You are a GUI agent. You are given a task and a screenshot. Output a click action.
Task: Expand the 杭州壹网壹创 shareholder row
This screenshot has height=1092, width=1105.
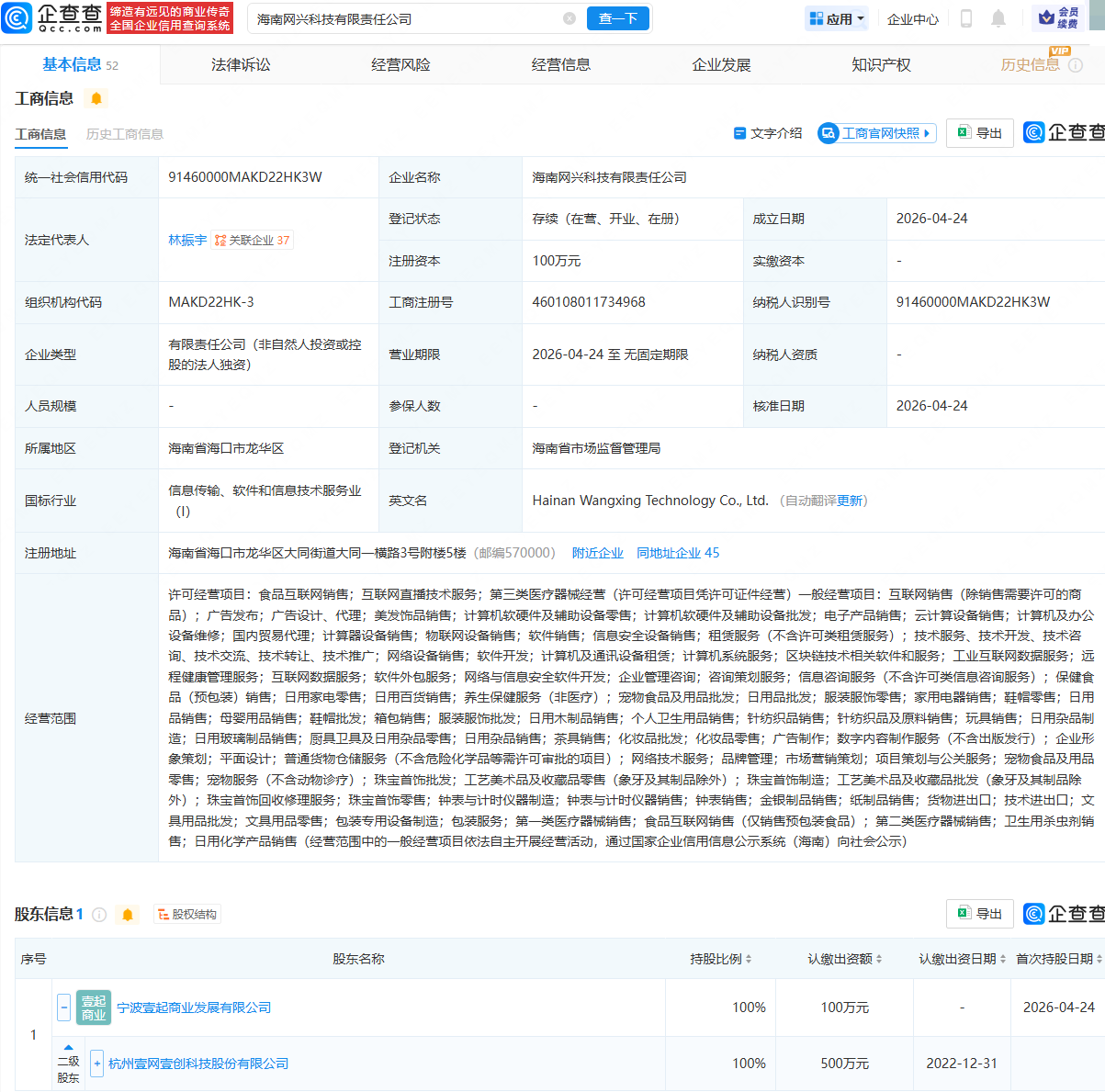(96, 1064)
